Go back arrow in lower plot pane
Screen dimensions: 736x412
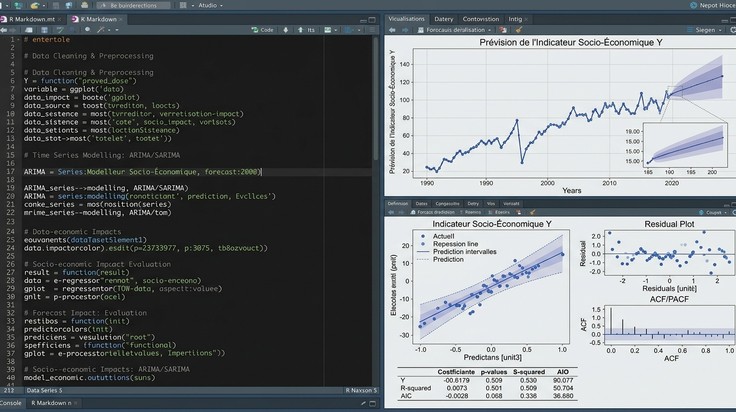pyautogui.click(x=391, y=213)
